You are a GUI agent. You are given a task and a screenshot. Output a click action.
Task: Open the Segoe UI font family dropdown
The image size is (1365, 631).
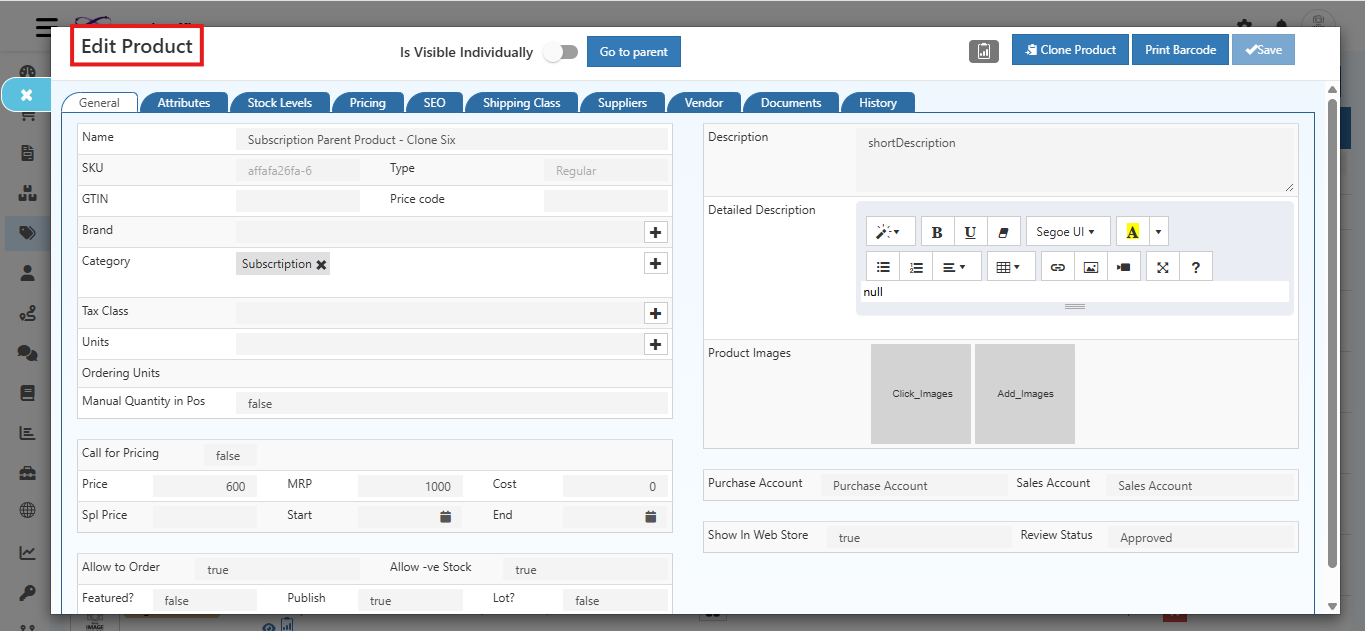click(x=1067, y=231)
